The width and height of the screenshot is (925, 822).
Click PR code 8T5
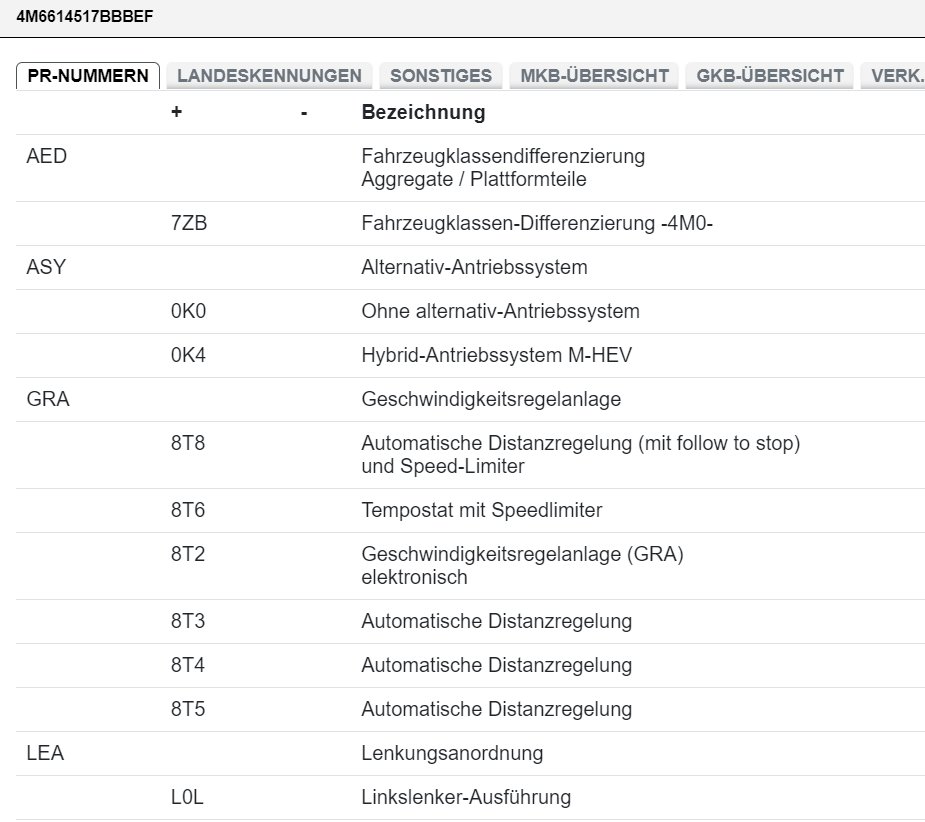pyautogui.click(x=188, y=710)
